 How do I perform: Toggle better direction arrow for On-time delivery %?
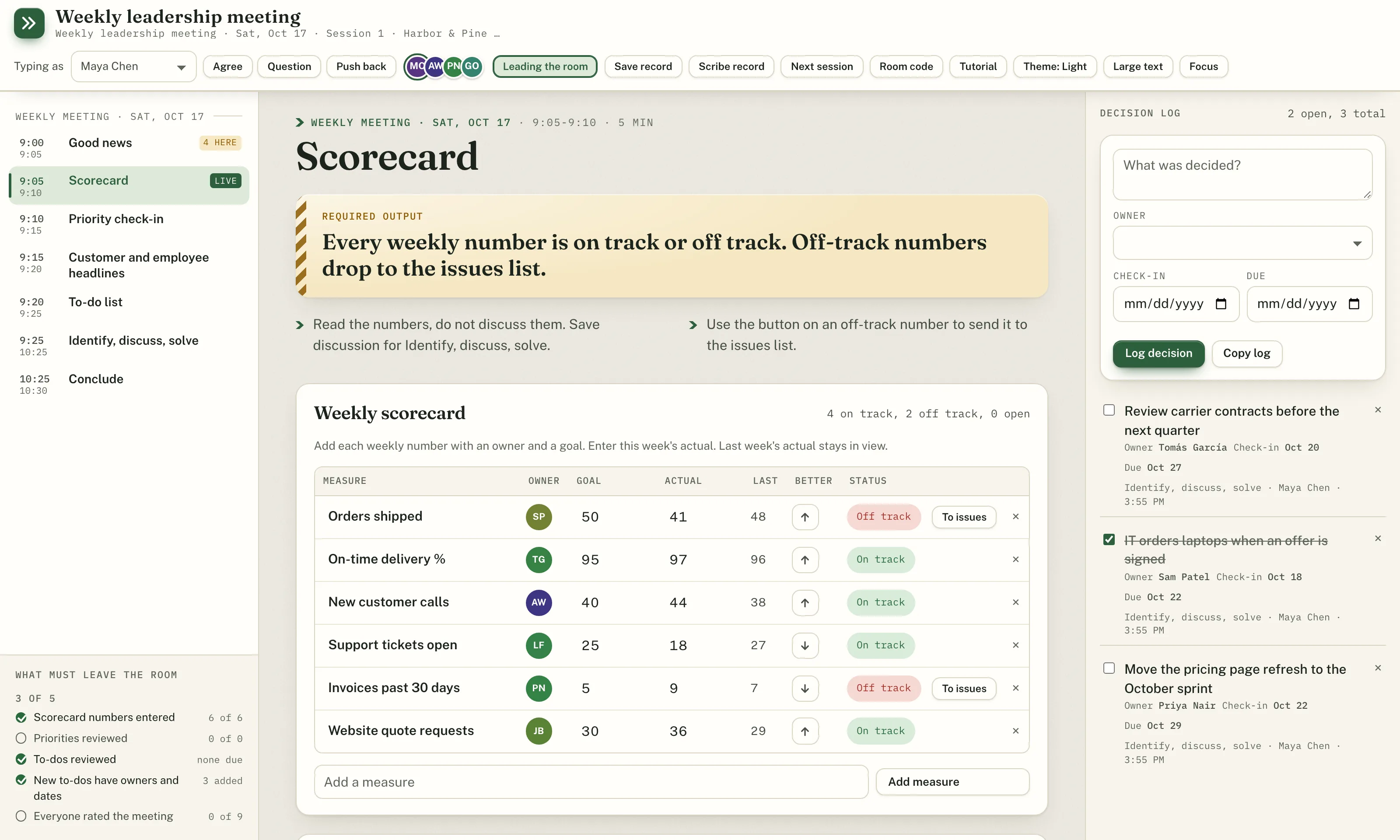pos(805,560)
